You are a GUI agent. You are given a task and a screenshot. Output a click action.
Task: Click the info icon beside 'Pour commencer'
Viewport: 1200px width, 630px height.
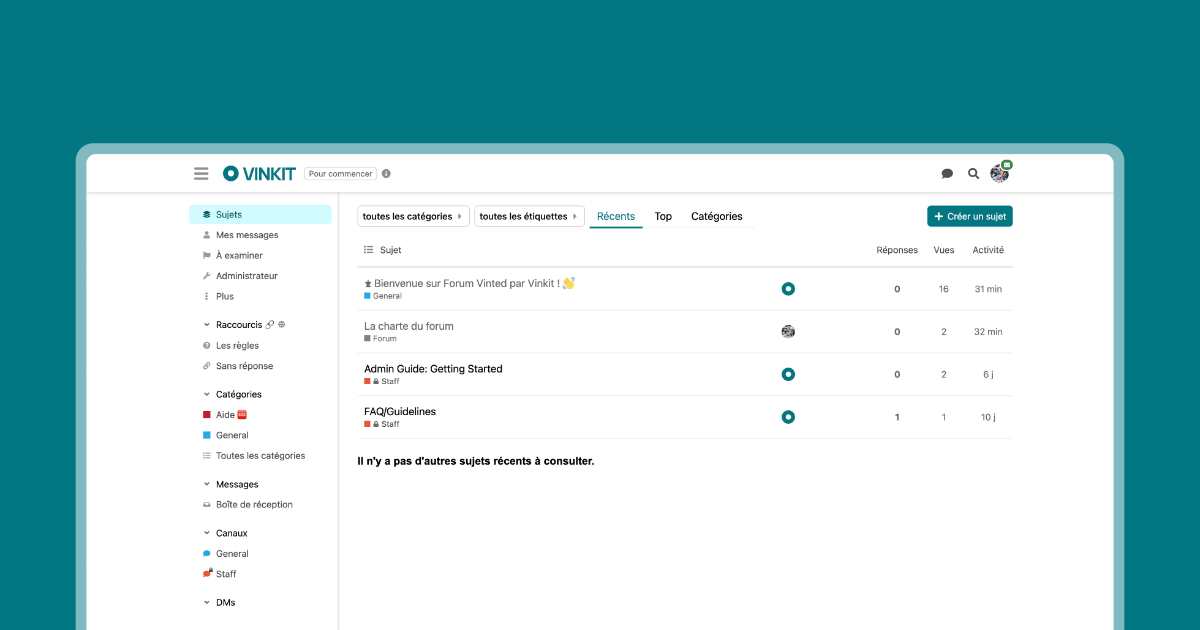(x=386, y=174)
